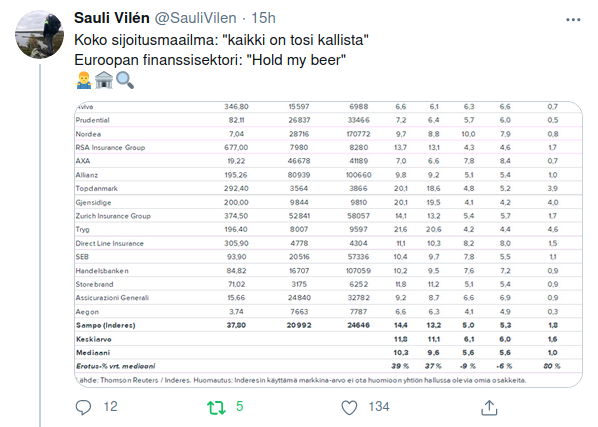Visit the @SauliVilen handle link
Viewport: 598px width, 427px height.
(x=195, y=18)
